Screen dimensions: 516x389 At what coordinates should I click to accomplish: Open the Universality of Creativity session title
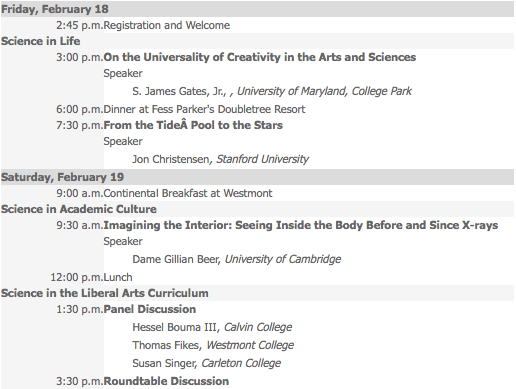[260, 57]
